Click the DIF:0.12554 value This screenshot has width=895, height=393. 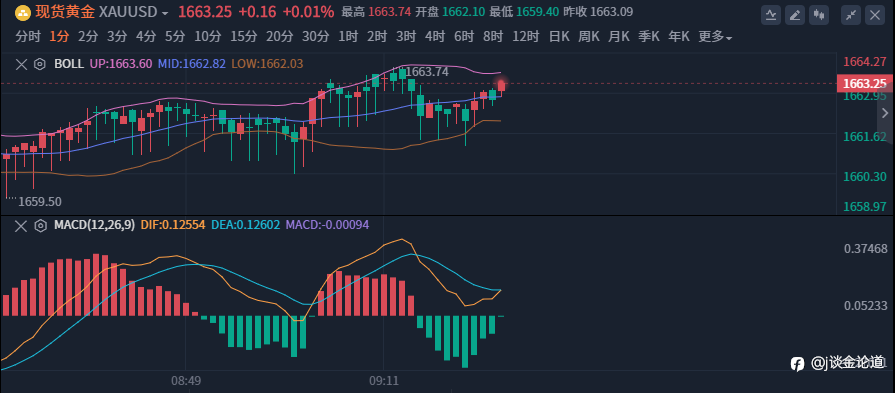click(x=172, y=225)
